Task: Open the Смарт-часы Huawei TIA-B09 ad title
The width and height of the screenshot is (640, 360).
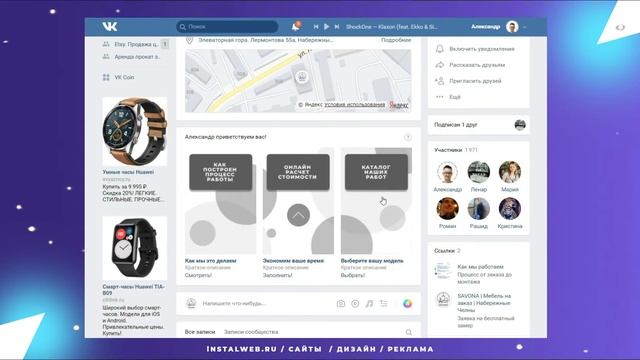Action: coord(133,290)
